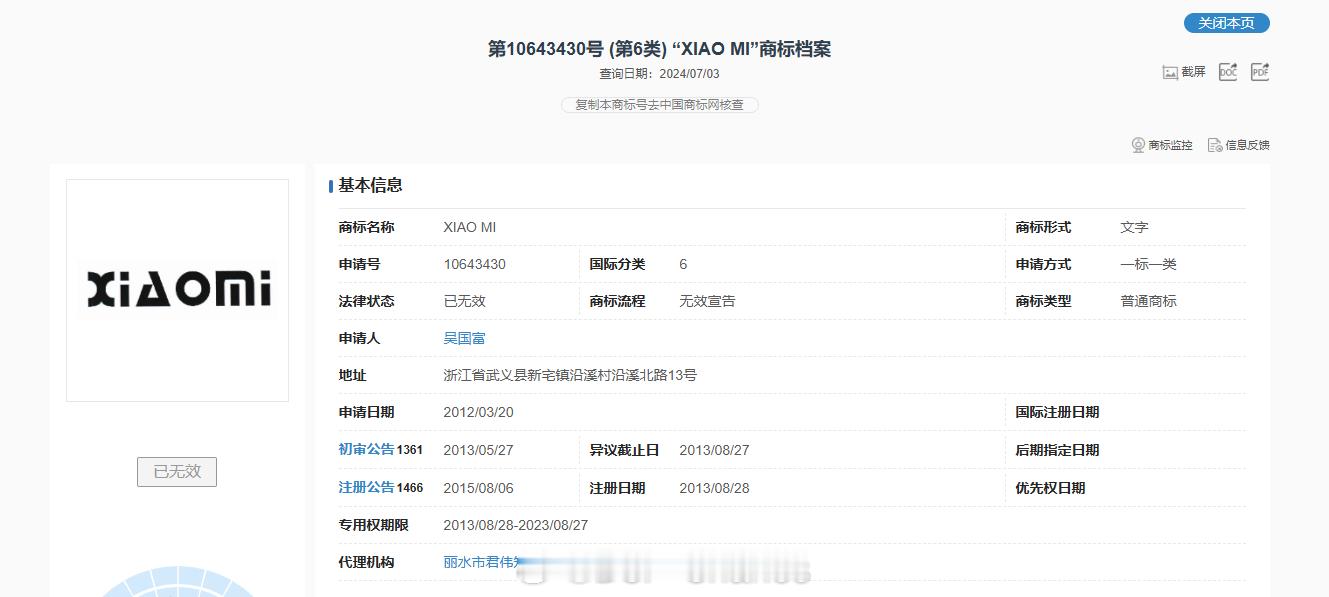Image resolution: width=1329 pixels, height=597 pixels.
Task: Click the camera icon beside 商标监控
Action: [x=1136, y=144]
